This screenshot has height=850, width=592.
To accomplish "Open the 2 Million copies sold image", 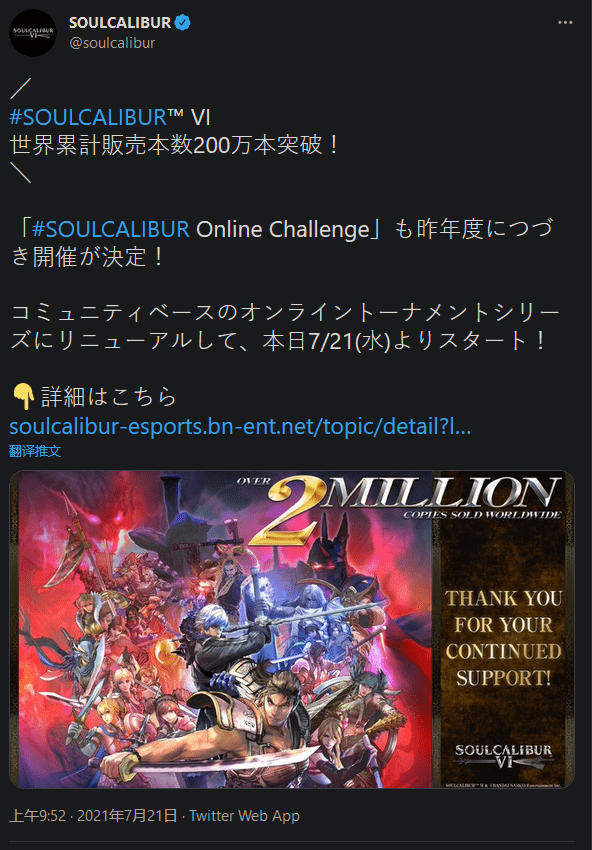I will 292,629.
